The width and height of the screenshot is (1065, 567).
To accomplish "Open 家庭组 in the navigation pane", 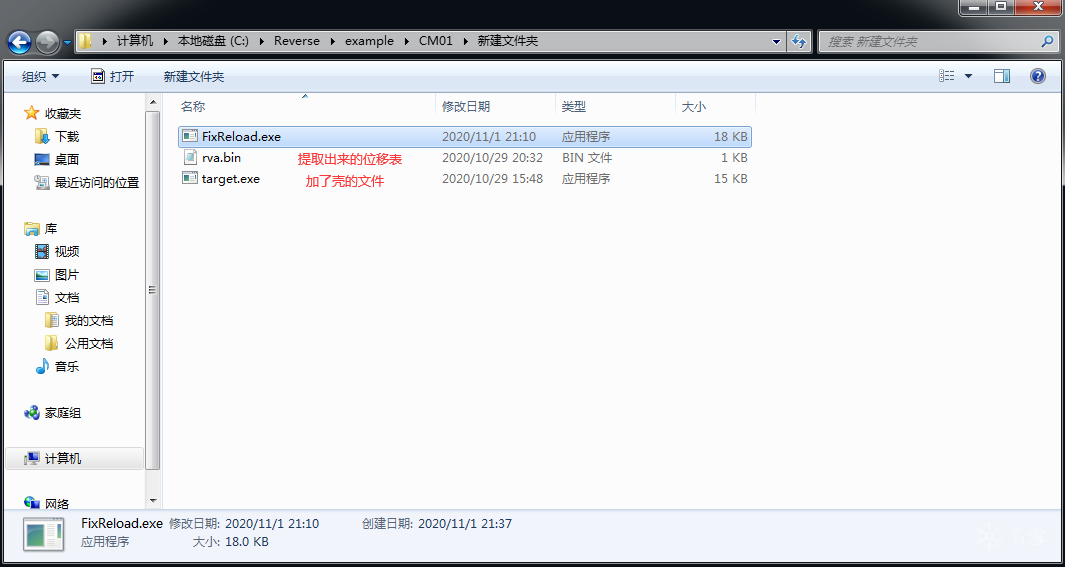I will (62, 413).
